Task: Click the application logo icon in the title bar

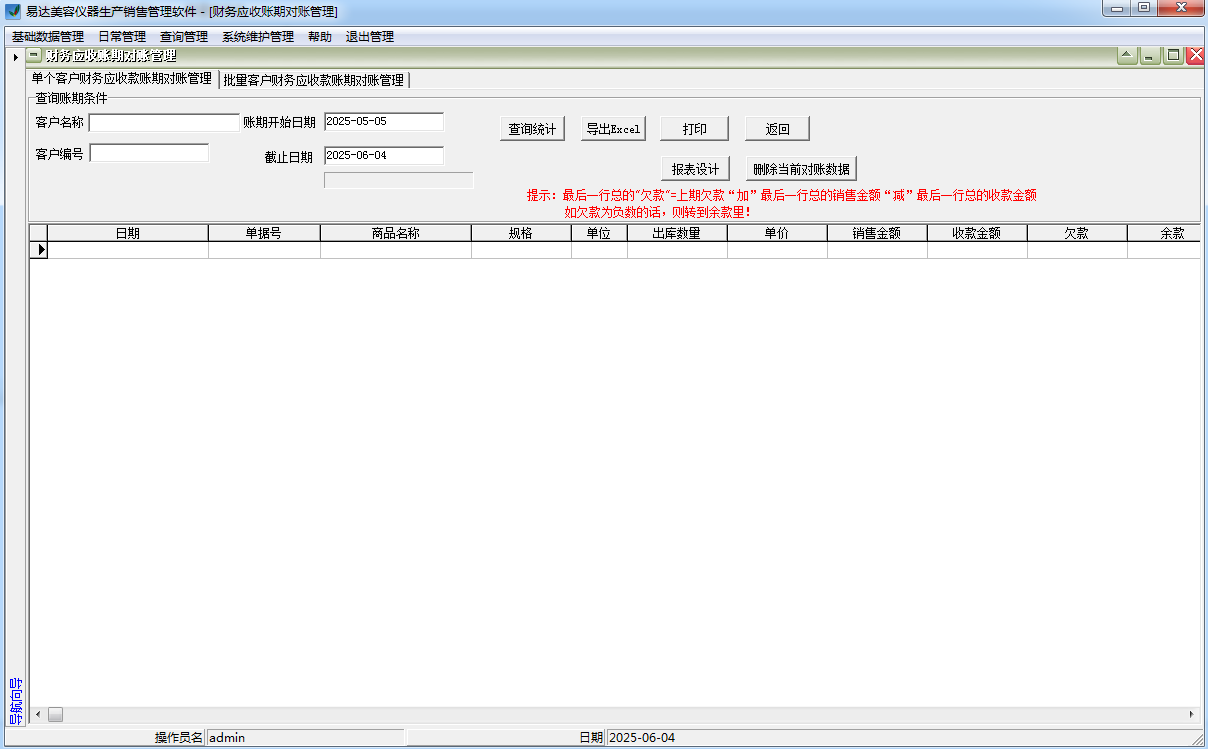Action: click(10, 10)
